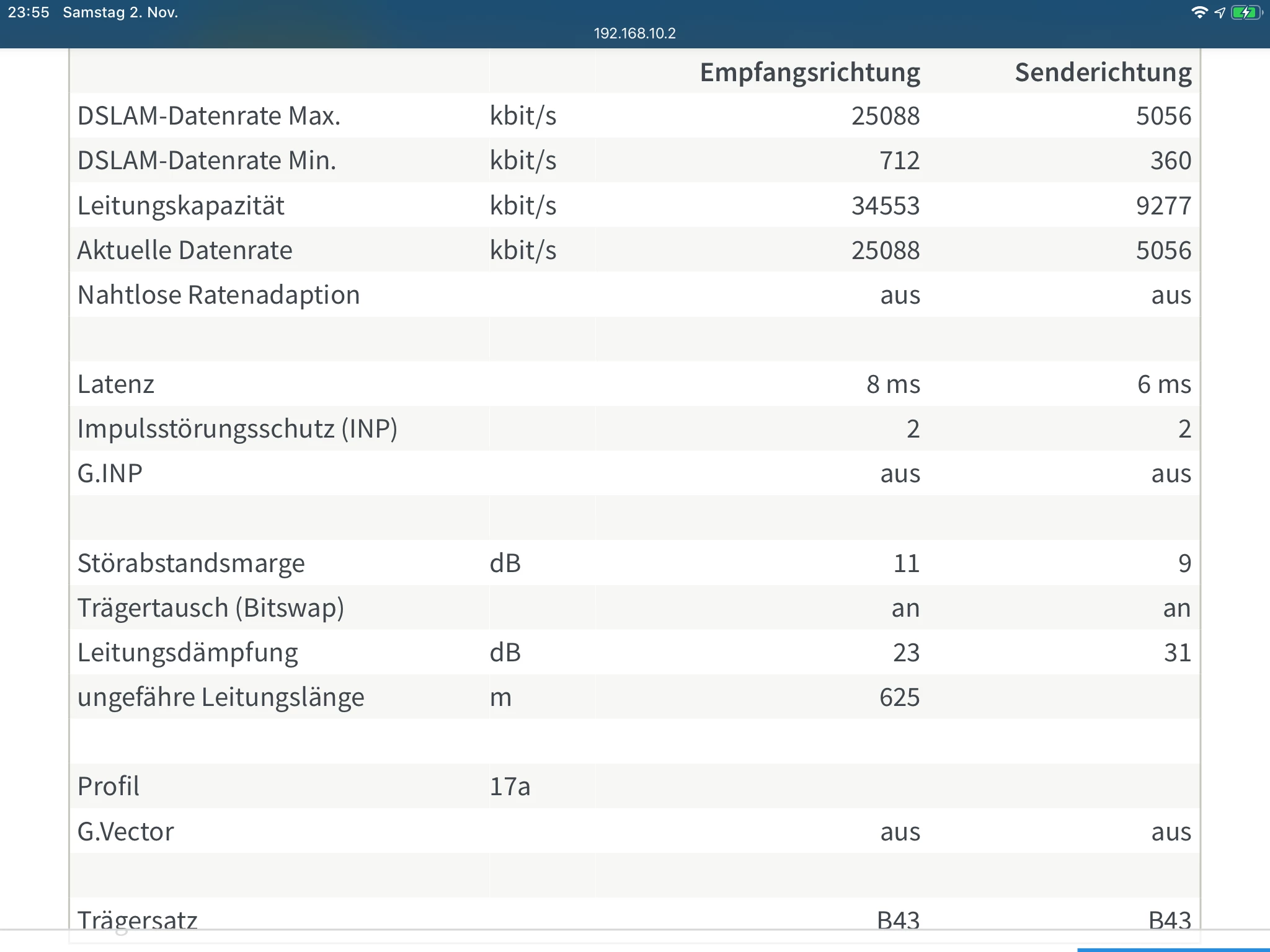Click the G.Vector row label
The width and height of the screenshot is (1270, 952).
point(125,832)
